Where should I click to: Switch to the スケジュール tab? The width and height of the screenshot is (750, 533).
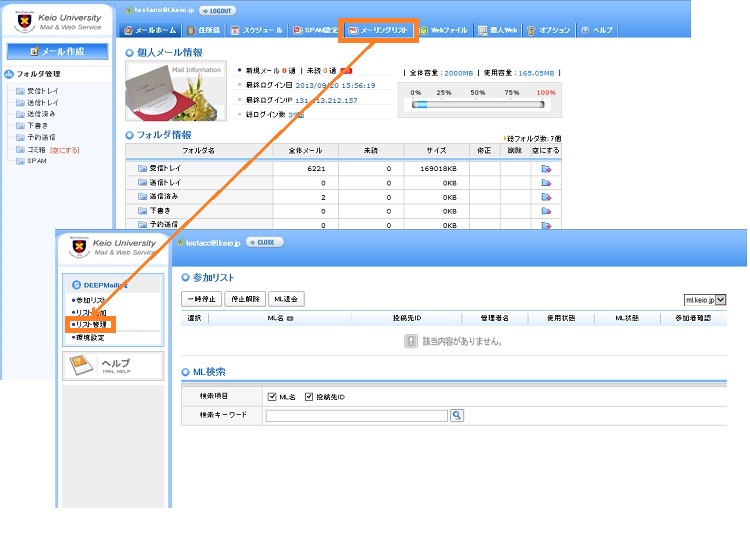[257, 31]
